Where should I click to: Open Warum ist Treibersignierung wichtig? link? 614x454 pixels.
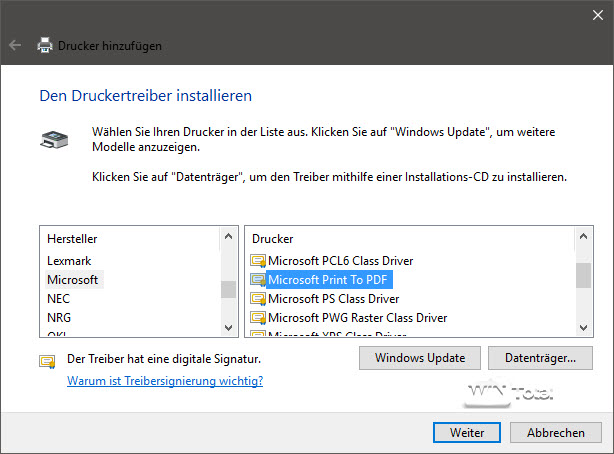(x=165, y=381)
